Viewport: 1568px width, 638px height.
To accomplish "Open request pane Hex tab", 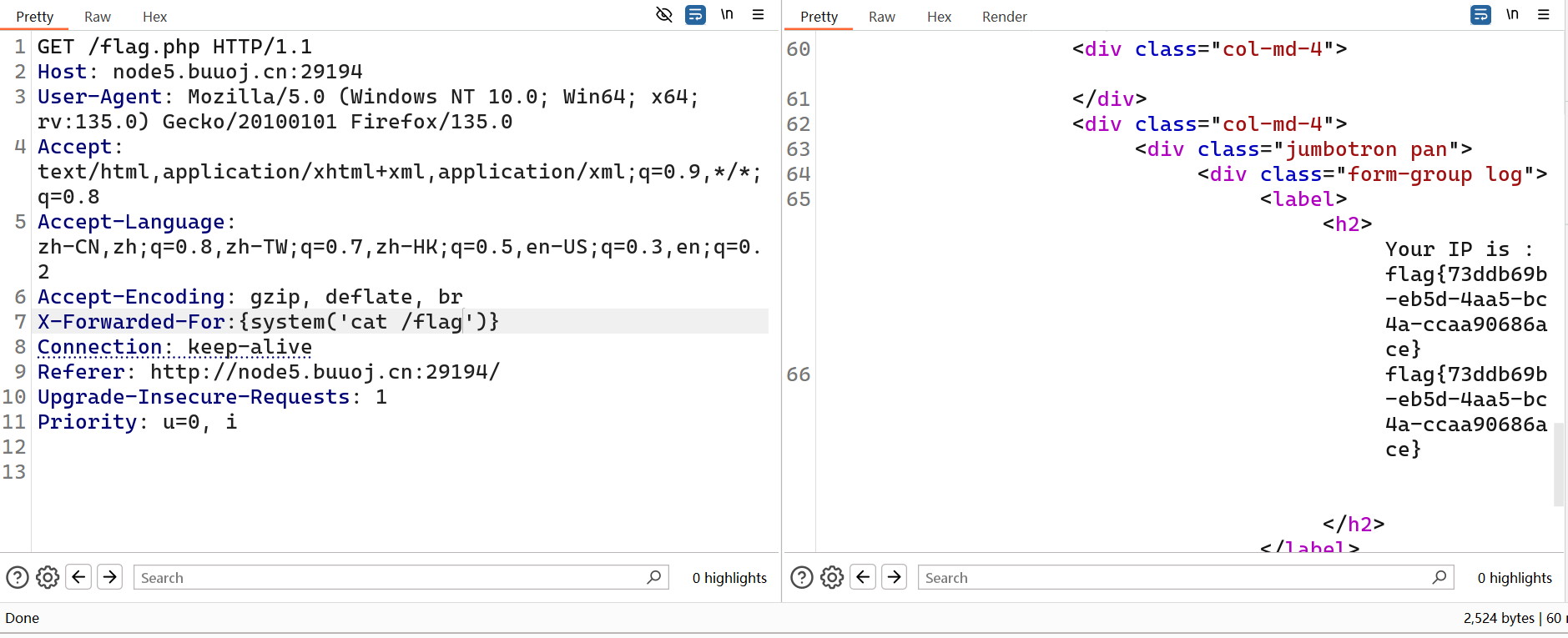I will [x=154, y=17].
